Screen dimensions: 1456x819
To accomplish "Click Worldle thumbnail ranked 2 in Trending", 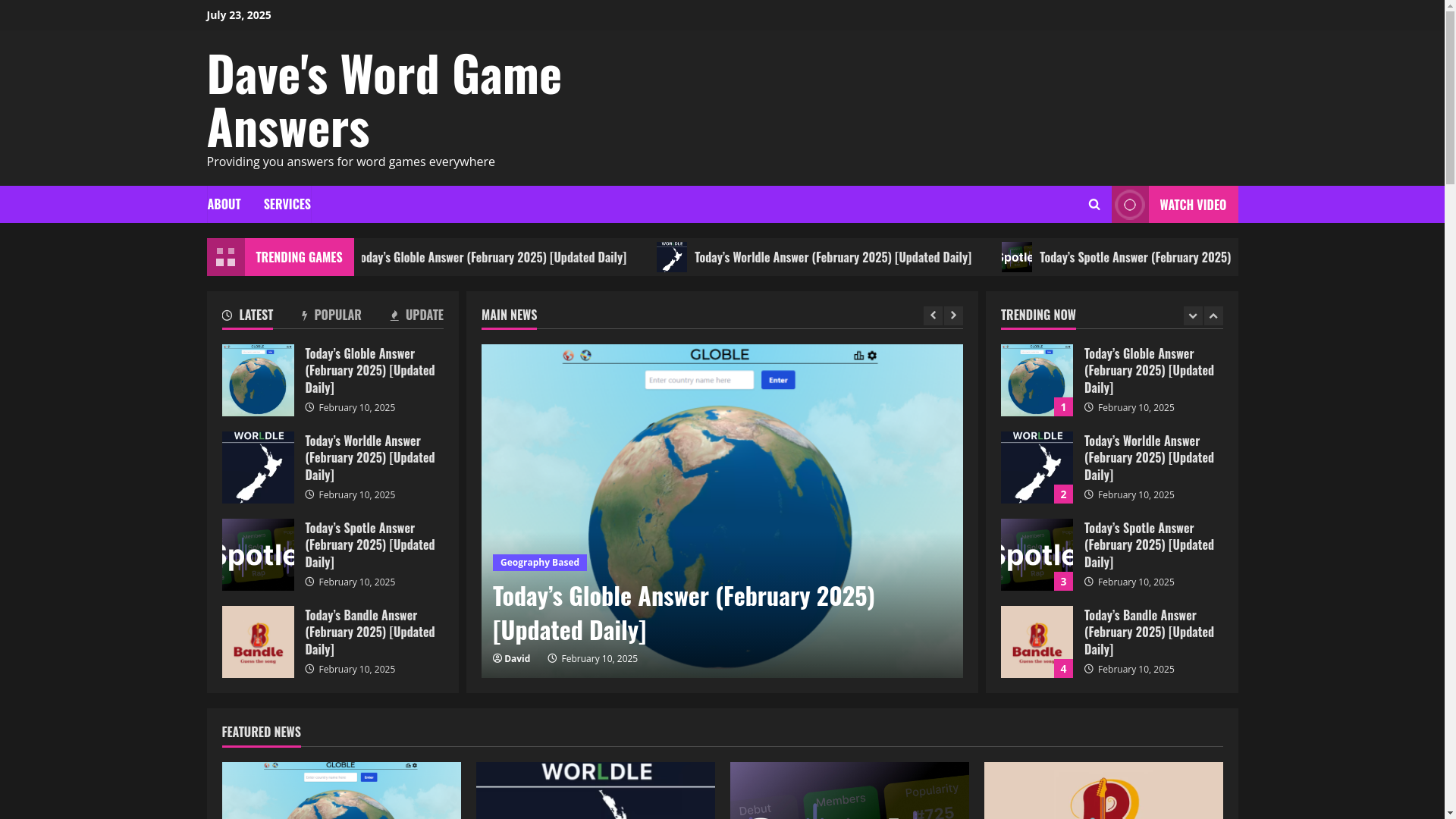I will pos(1037,468).
